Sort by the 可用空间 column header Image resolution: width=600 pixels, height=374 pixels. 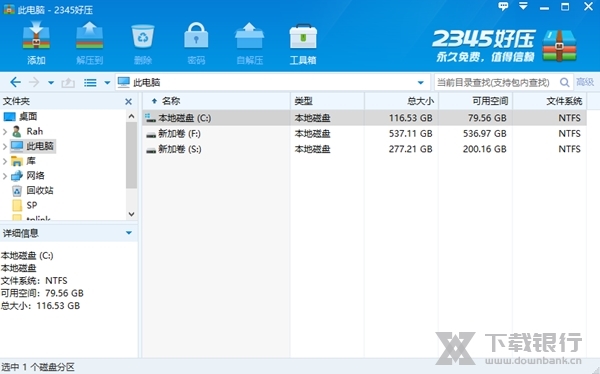coord(476,101)
